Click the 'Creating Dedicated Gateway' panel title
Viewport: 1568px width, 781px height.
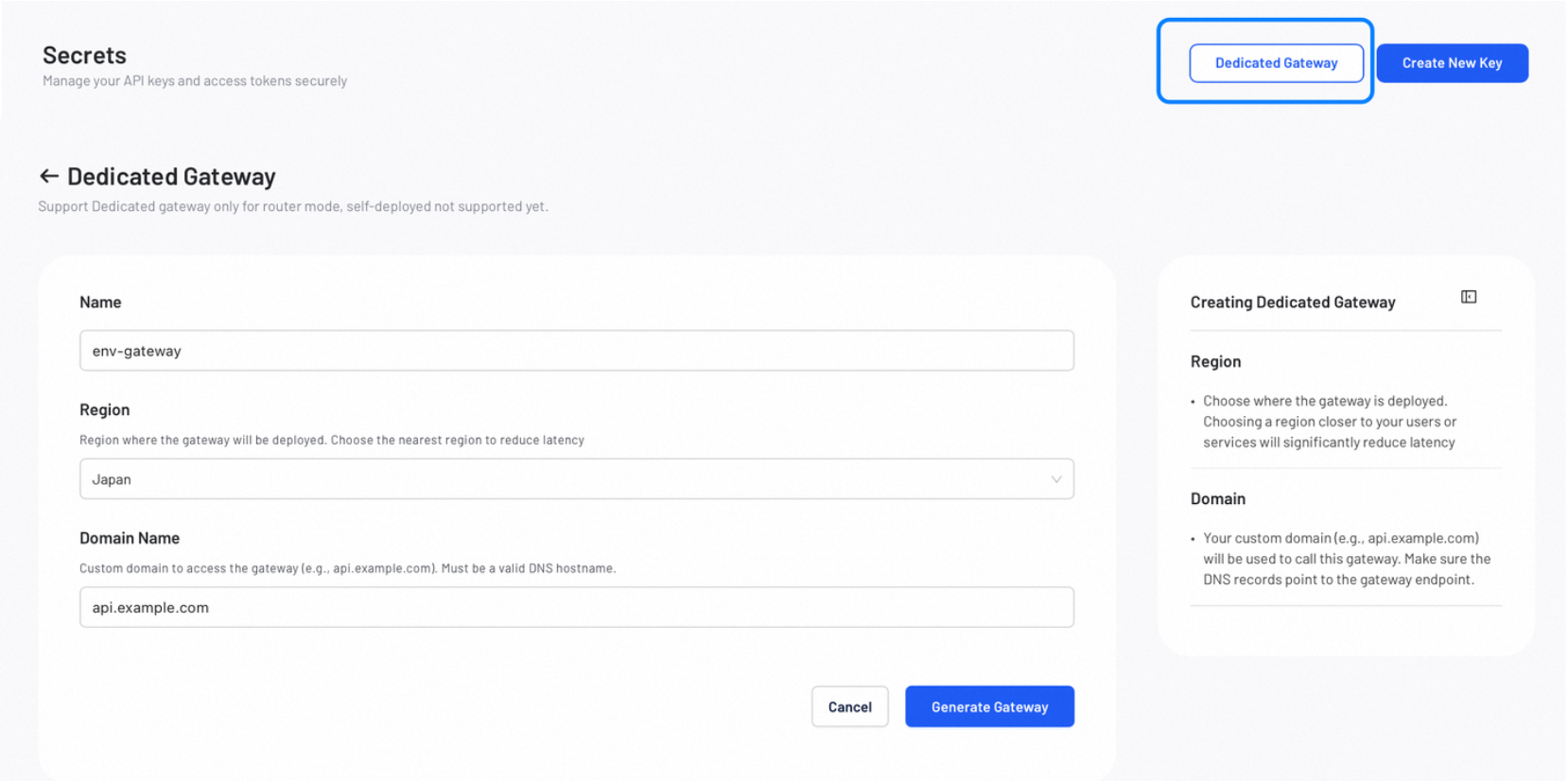[1293, 303]
